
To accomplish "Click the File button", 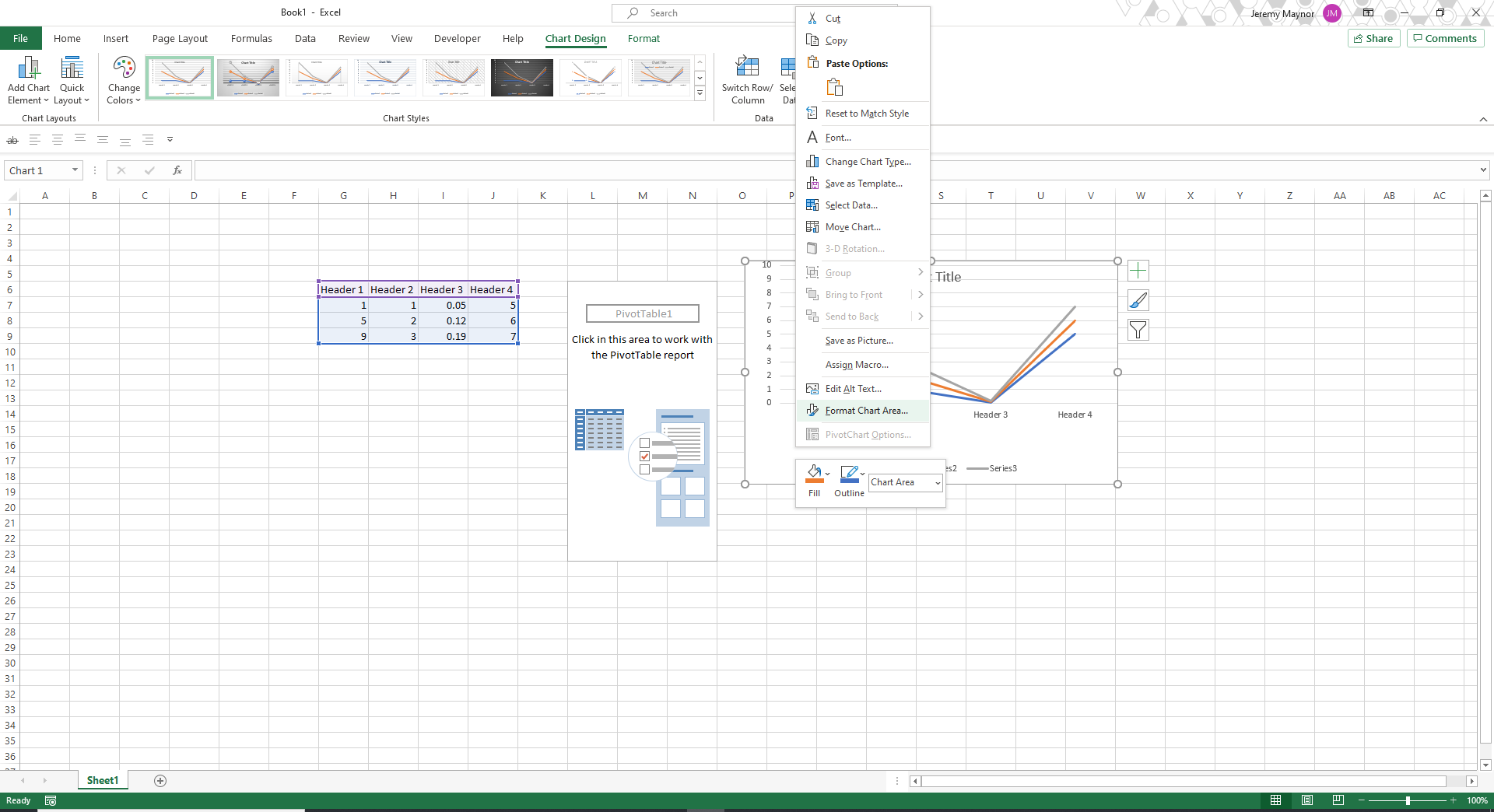I will point(21,39).
